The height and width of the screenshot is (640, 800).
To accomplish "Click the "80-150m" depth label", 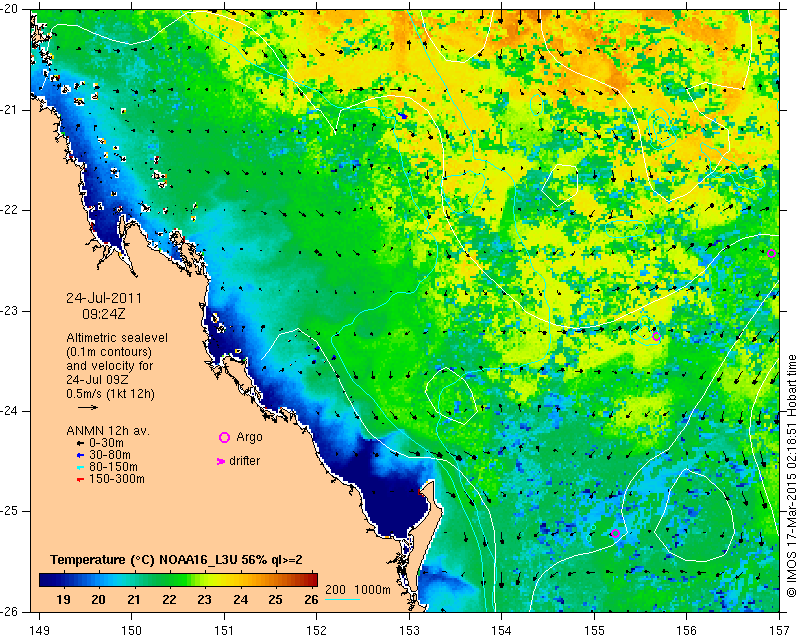I will 113,467.
